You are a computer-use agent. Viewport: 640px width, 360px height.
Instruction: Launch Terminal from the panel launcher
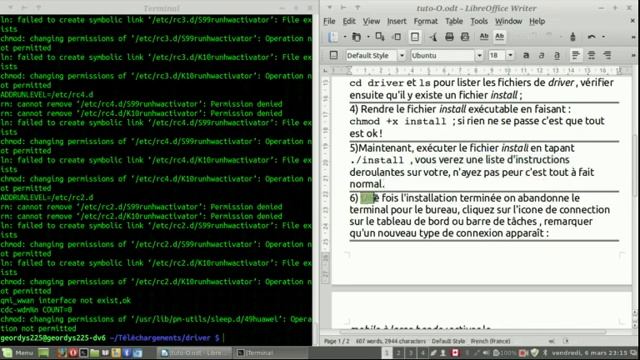click(x=84, y=353)
